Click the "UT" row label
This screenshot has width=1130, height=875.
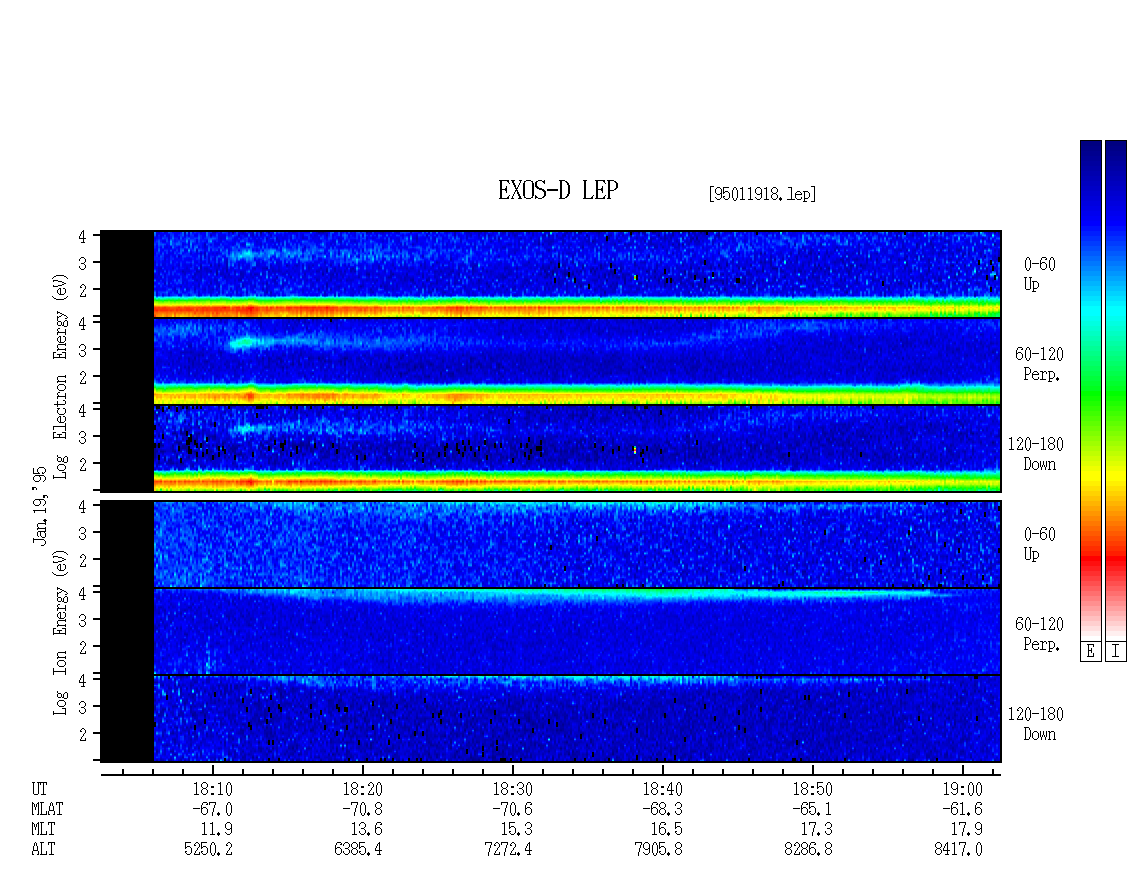(x=40, y=789)
